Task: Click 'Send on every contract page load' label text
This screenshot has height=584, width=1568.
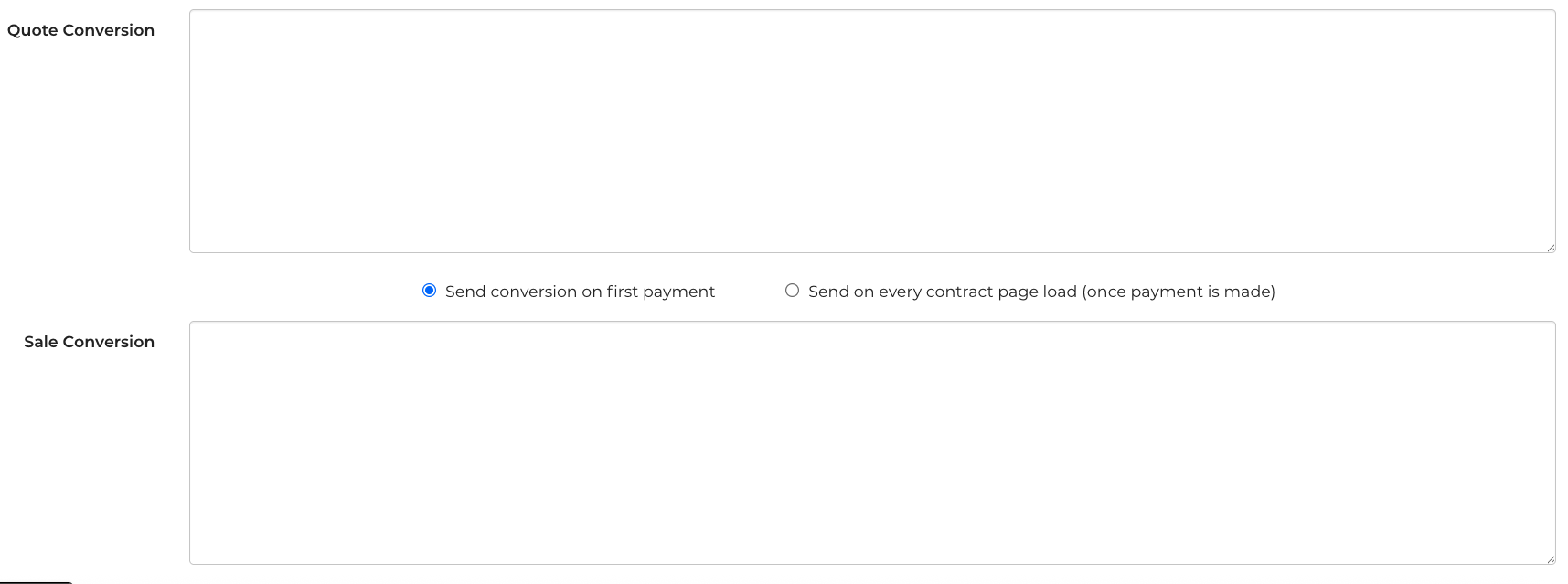Action: [1041, 292]
